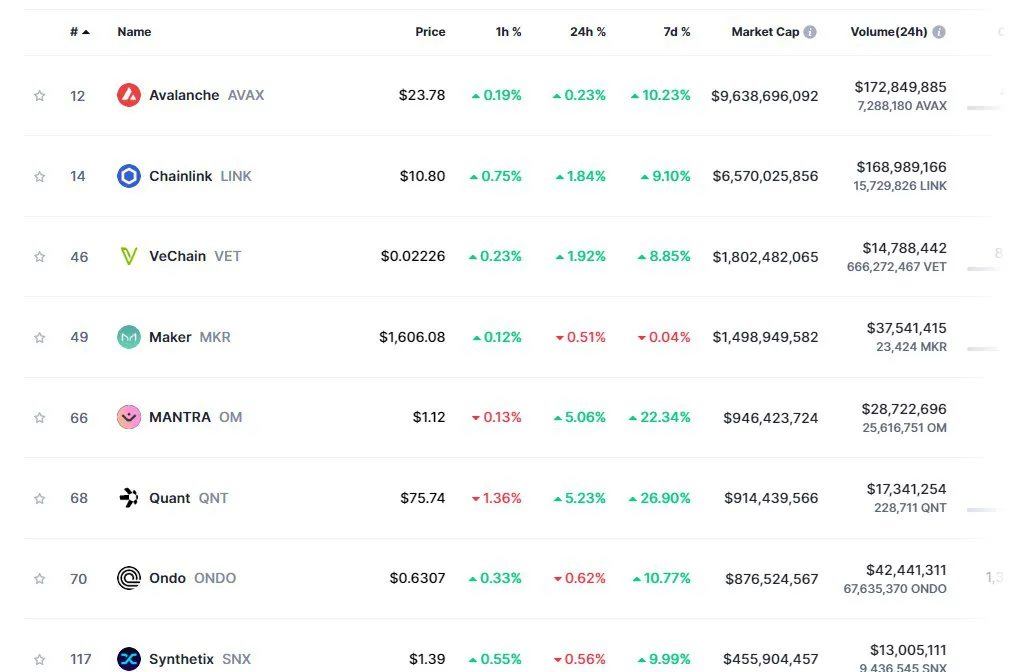Click the Volume(24h) info icon
The width and height of the screenshot is (1028, 672).
coord(938,31)
